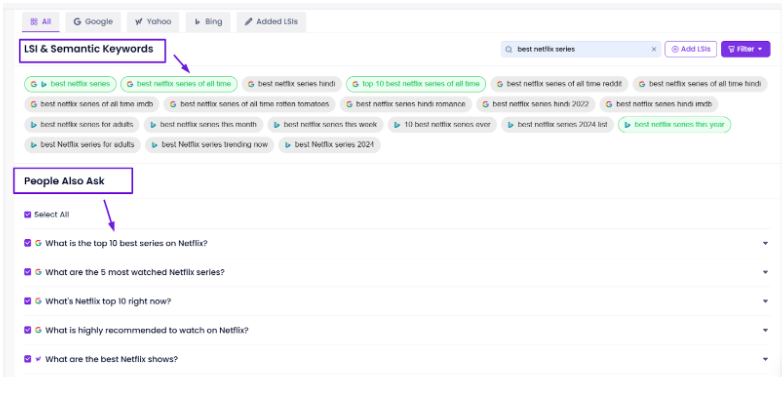Toggle the Select All checkbox
The width and height of the screenshot is (782, 415).
tap(27, 214)
